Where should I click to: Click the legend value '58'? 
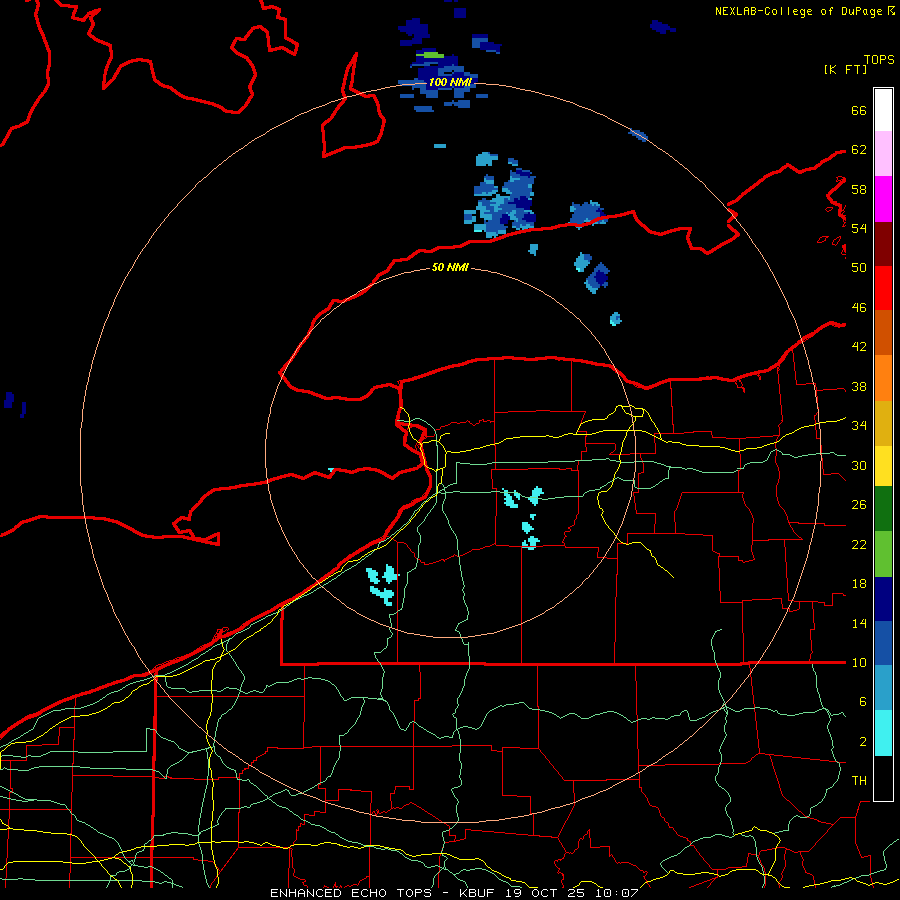[x=859, y=189]
